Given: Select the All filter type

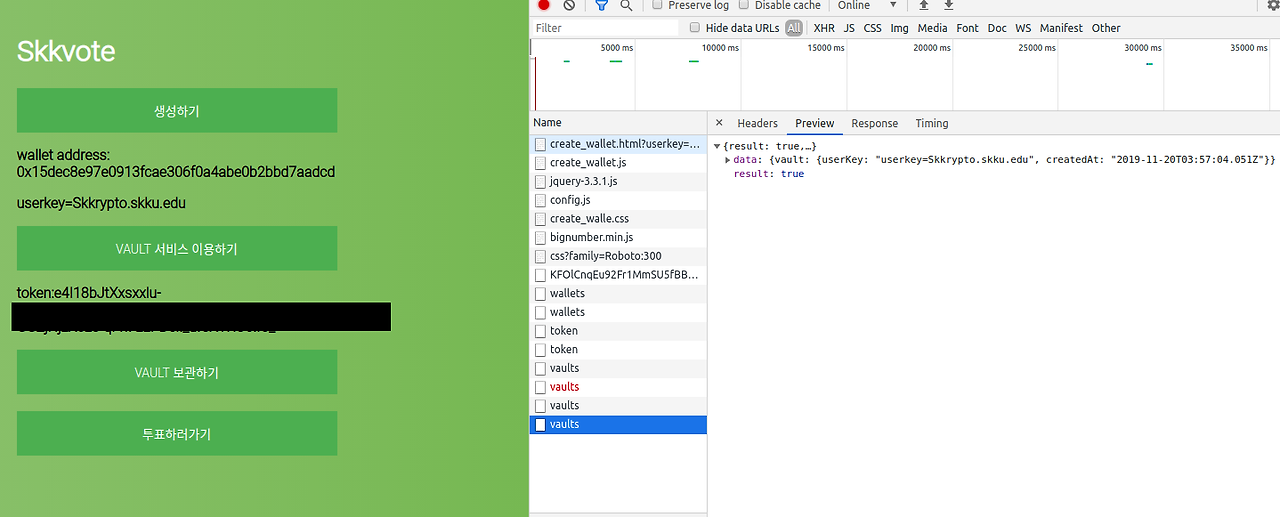Looking at the screenshot, I should click(x=794, y=28).
